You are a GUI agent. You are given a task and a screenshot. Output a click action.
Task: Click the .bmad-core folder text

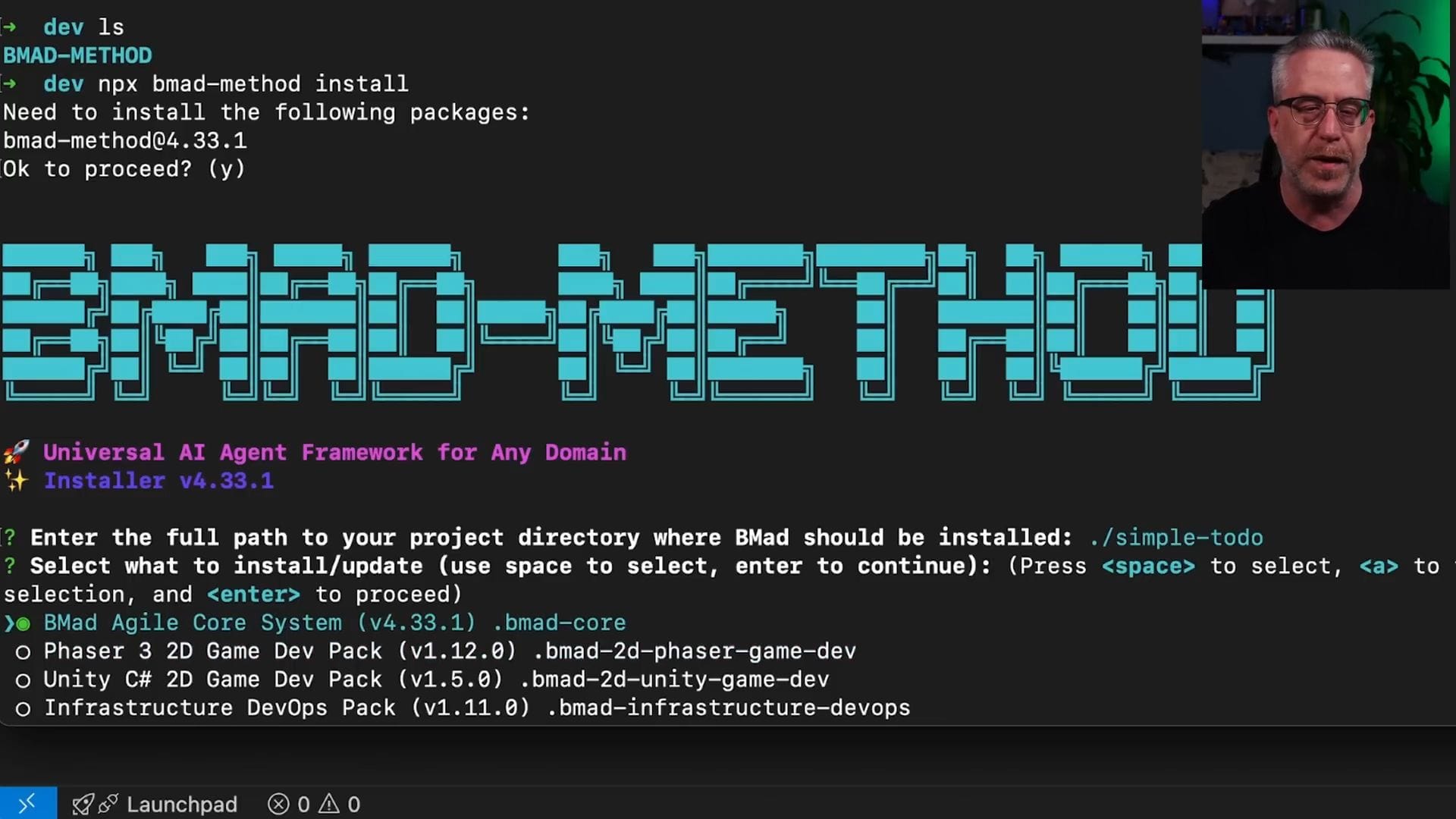pos(559,623)
